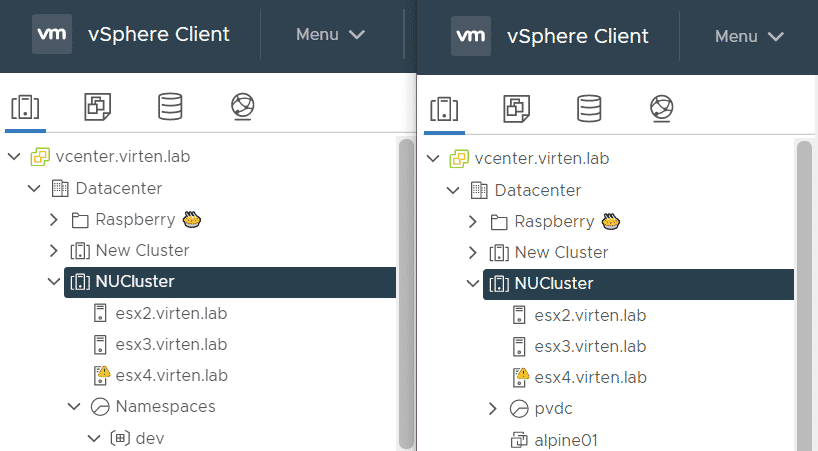The image size is (818, 451).
Task: Expand New Cluster in left window
Action: pyautogui.click(x=54, y=251)
